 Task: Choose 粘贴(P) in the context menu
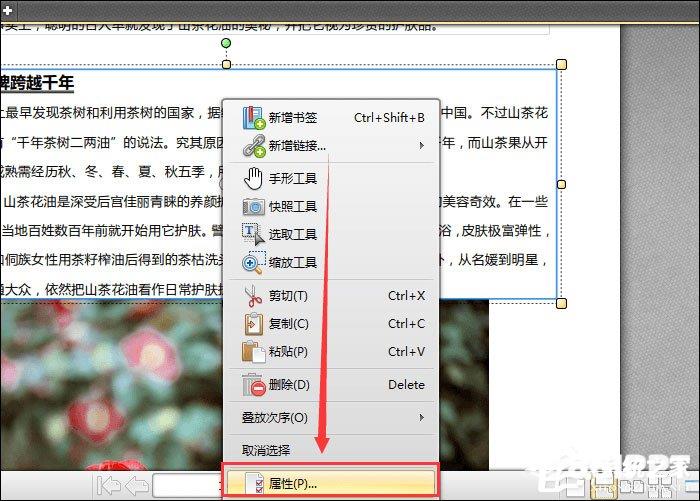point(331,352)
